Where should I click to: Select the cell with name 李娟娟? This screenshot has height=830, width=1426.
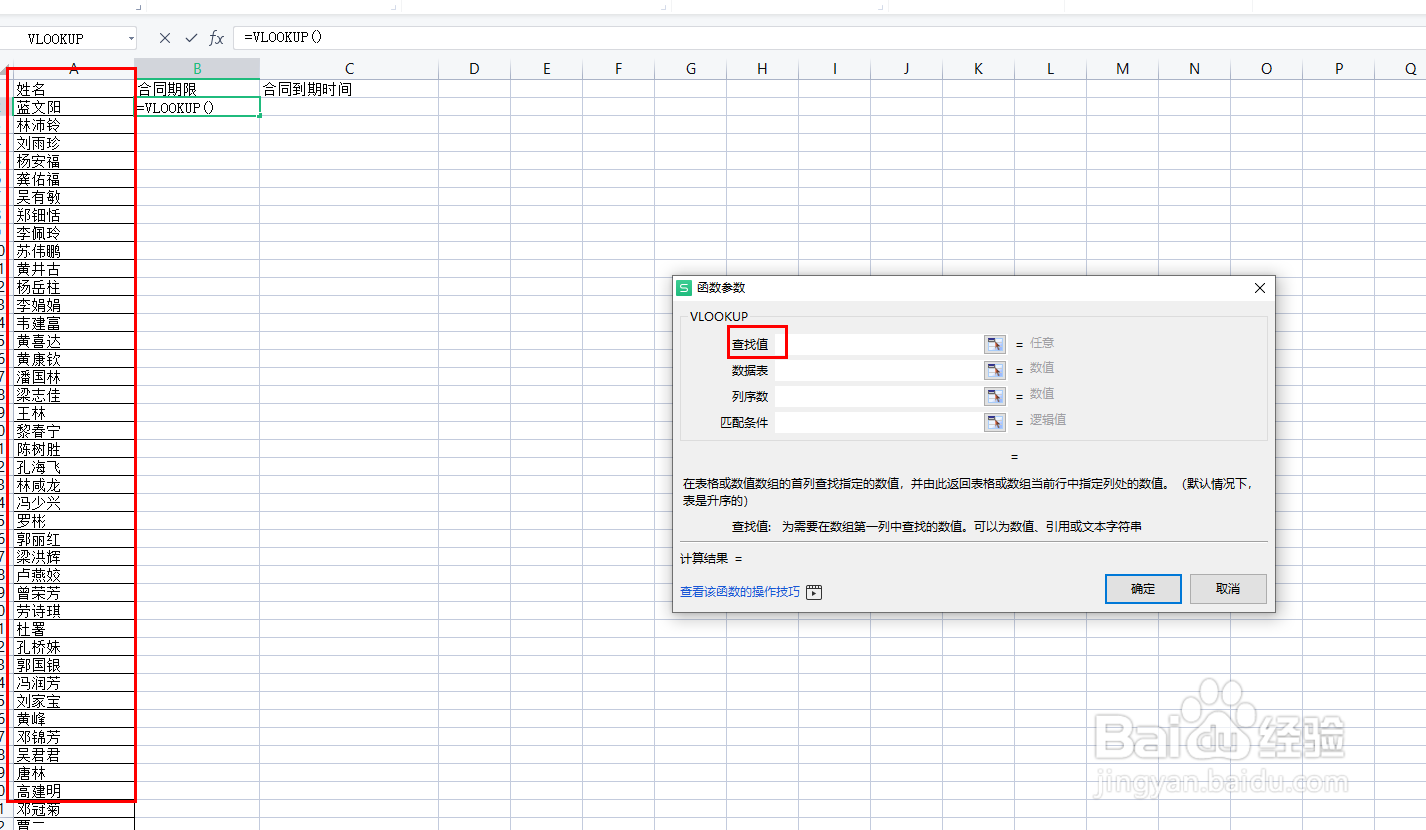(x=73, y=305)
